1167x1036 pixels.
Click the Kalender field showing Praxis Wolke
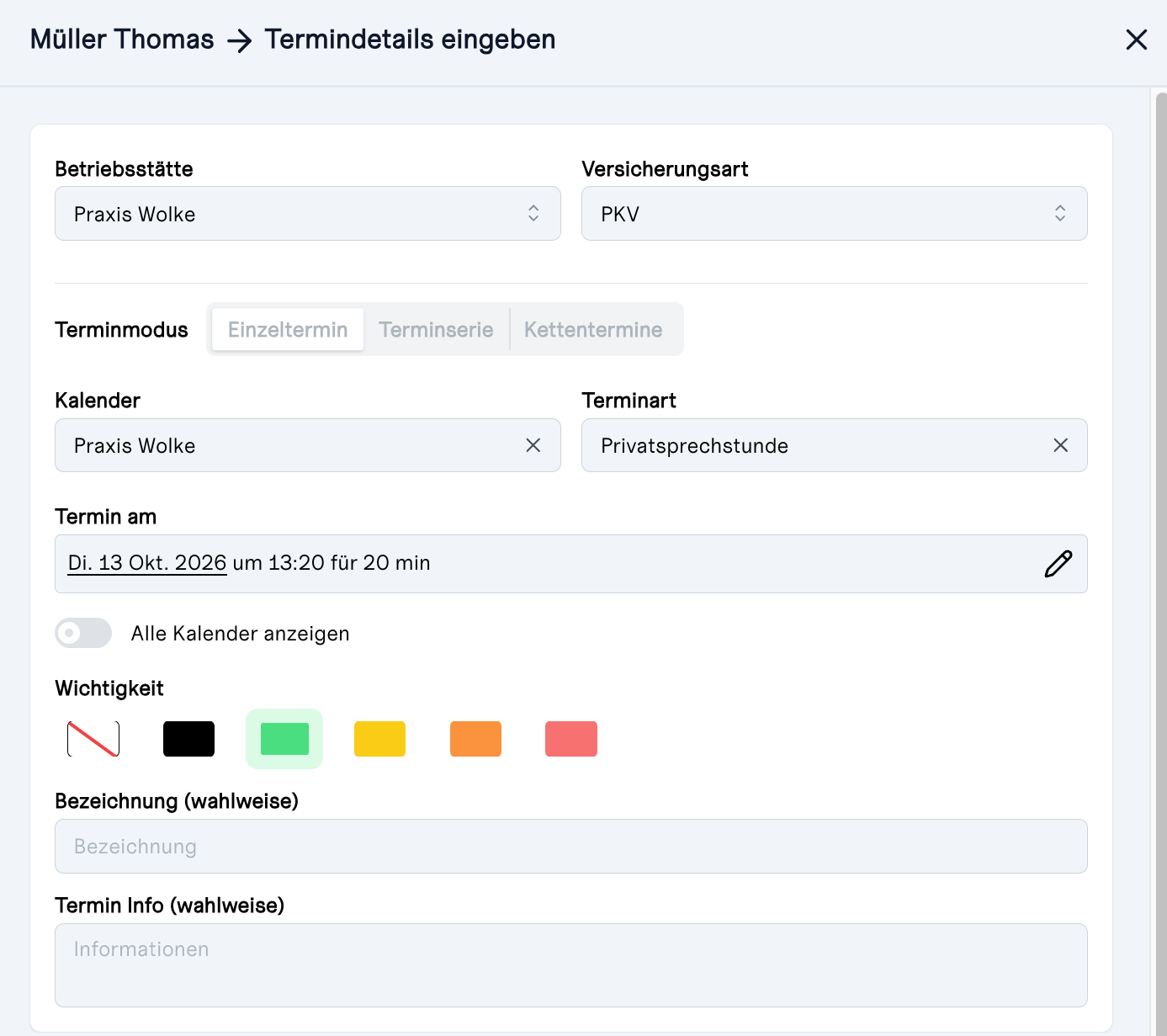pos(308,445)
